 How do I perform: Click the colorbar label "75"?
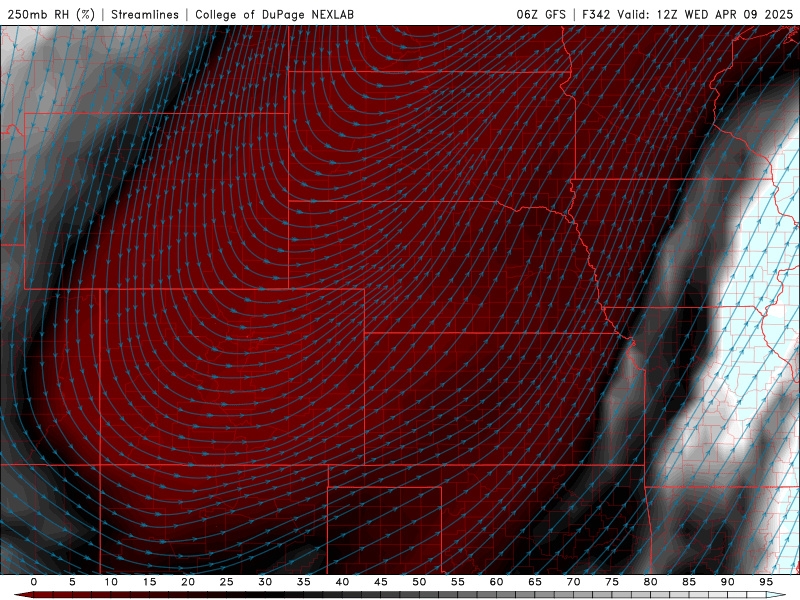point(612,582)
